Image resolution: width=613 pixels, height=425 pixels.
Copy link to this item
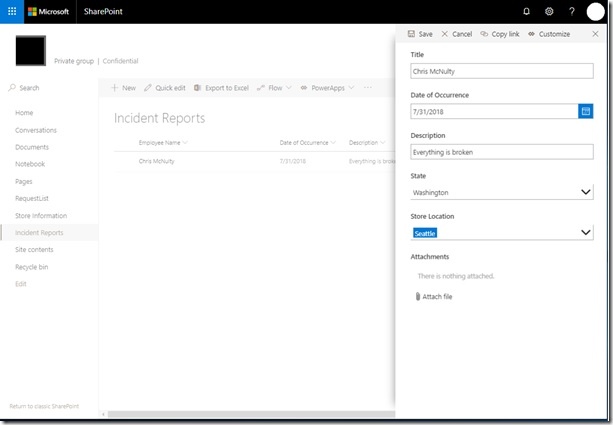(500, 34)
